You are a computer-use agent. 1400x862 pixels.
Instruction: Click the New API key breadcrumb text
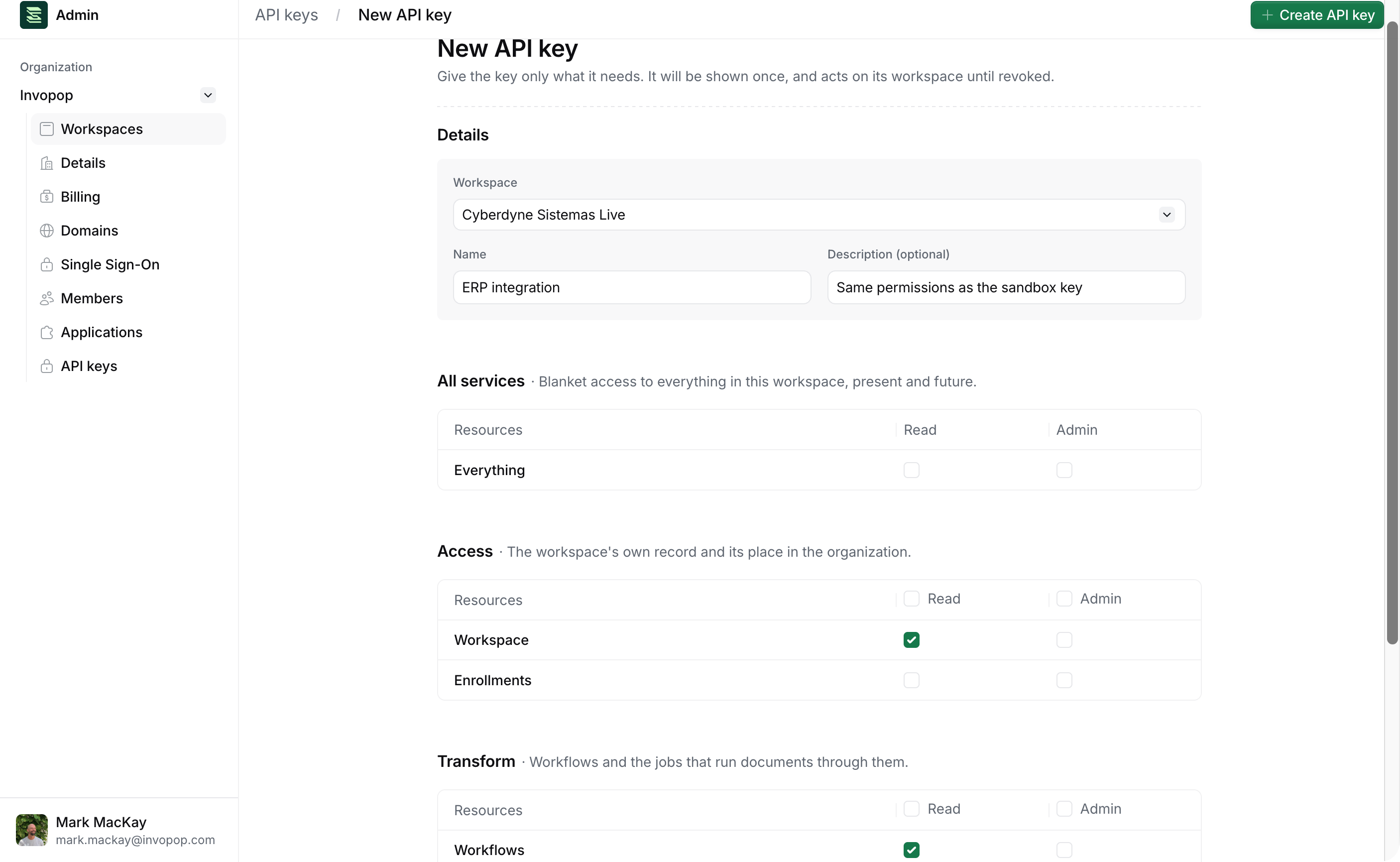(405, 15)
